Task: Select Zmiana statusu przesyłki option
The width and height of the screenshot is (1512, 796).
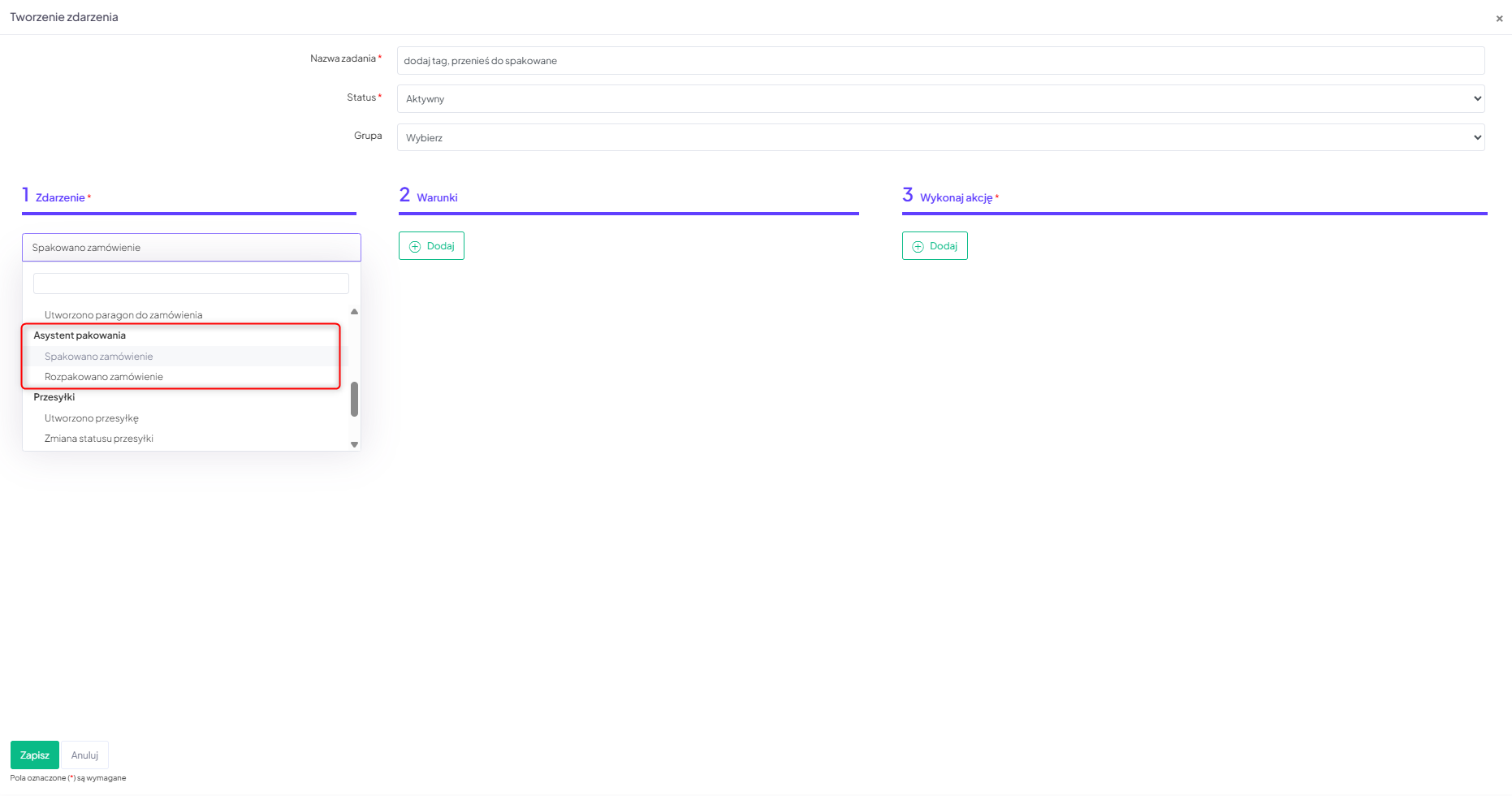Action: pyautogui.click(x=99, y=439)
